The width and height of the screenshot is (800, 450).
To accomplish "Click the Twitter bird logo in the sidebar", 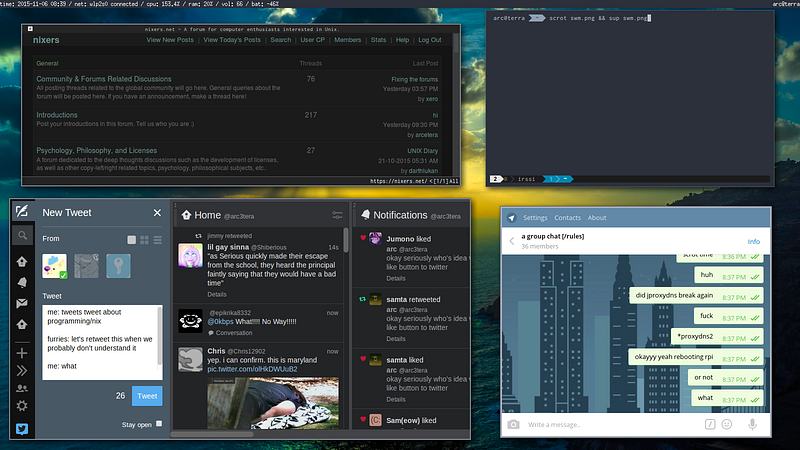I will [22, 429].
